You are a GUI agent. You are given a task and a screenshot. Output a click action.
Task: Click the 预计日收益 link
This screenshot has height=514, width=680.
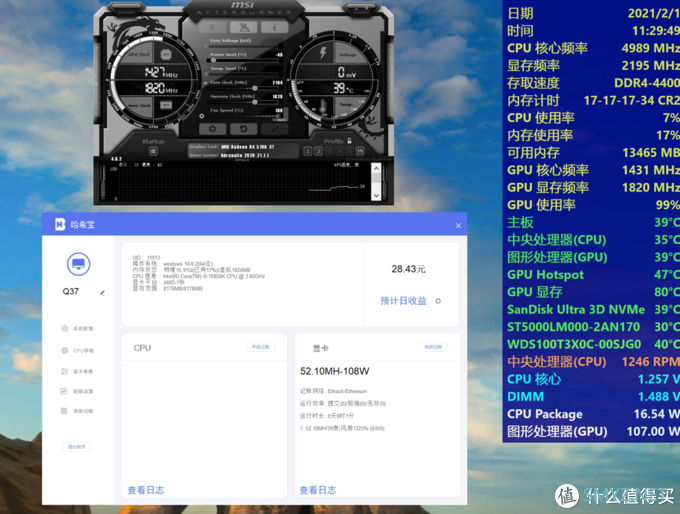click(x=403, y=301)
